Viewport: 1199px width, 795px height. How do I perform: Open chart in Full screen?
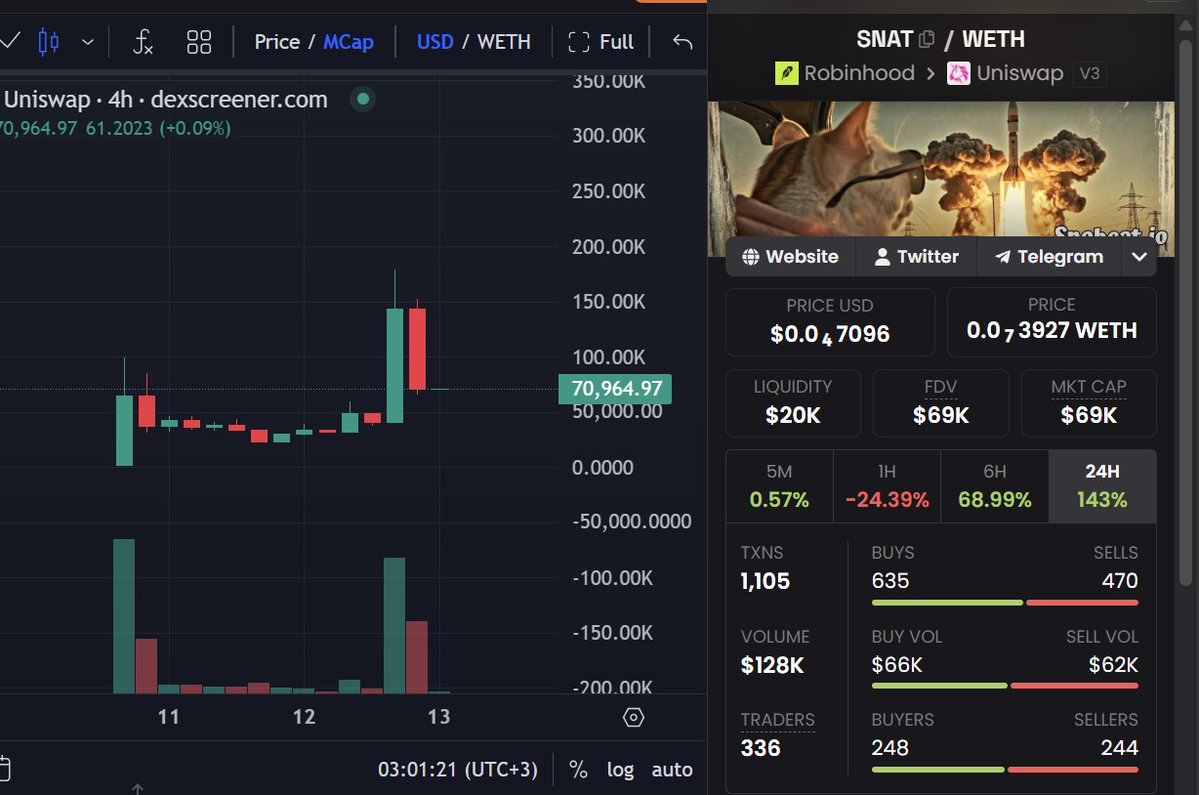click(601, 42)
